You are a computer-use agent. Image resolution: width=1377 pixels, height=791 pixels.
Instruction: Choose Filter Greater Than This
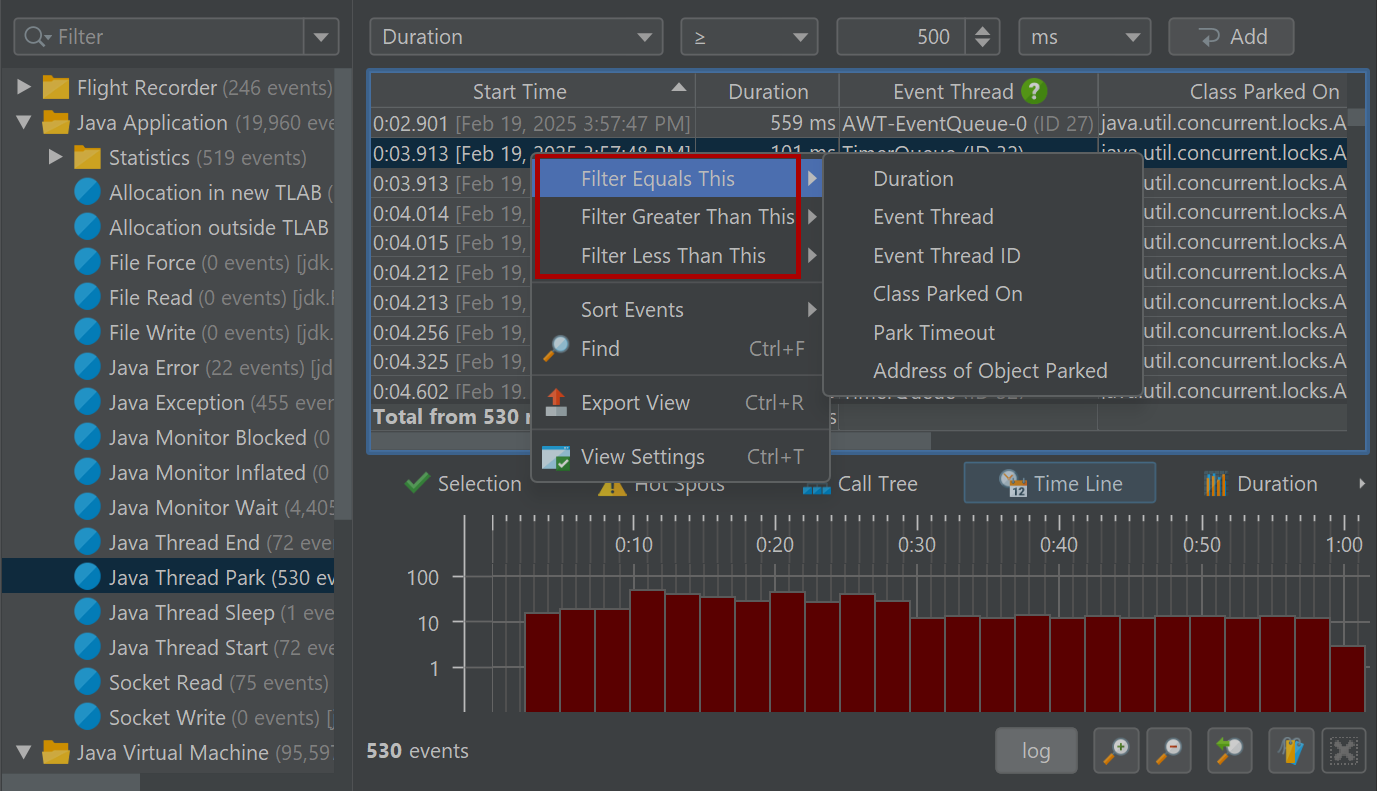click(x=680, y=217)
